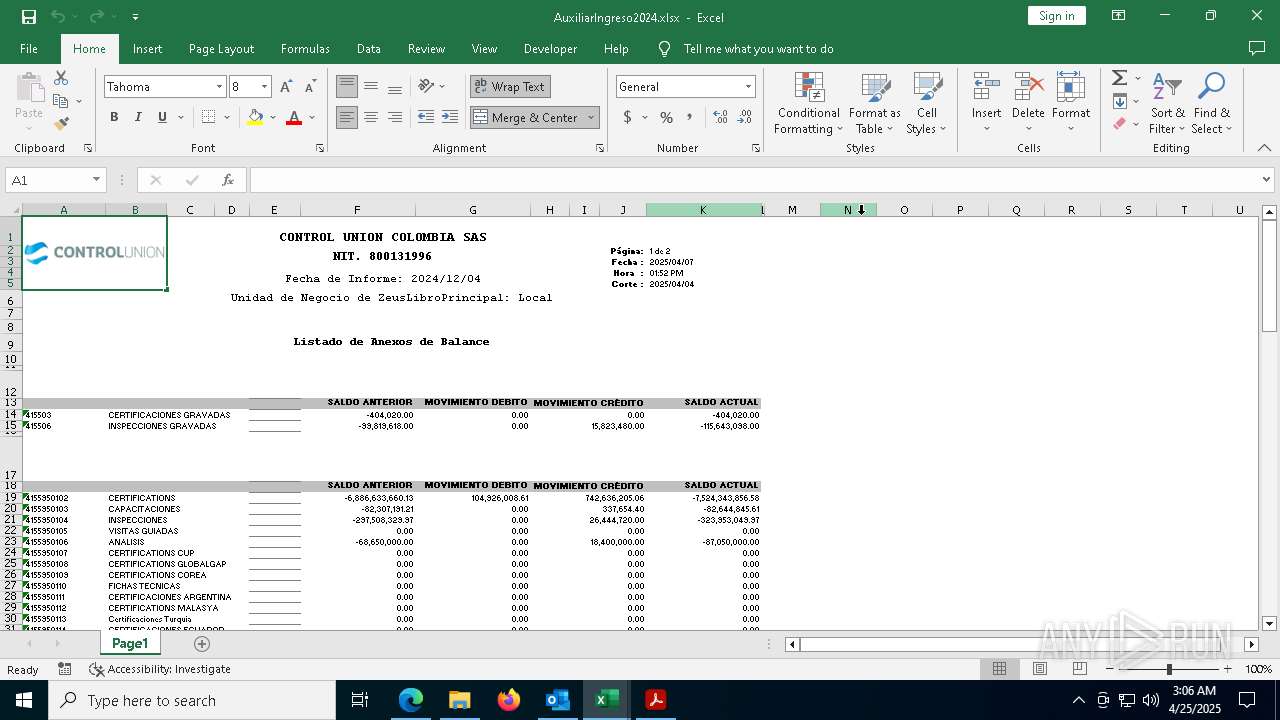Viewport: 1280px width, 720px height.
Task: Click the Increase Decimal icon
Action: pos(720,117)
